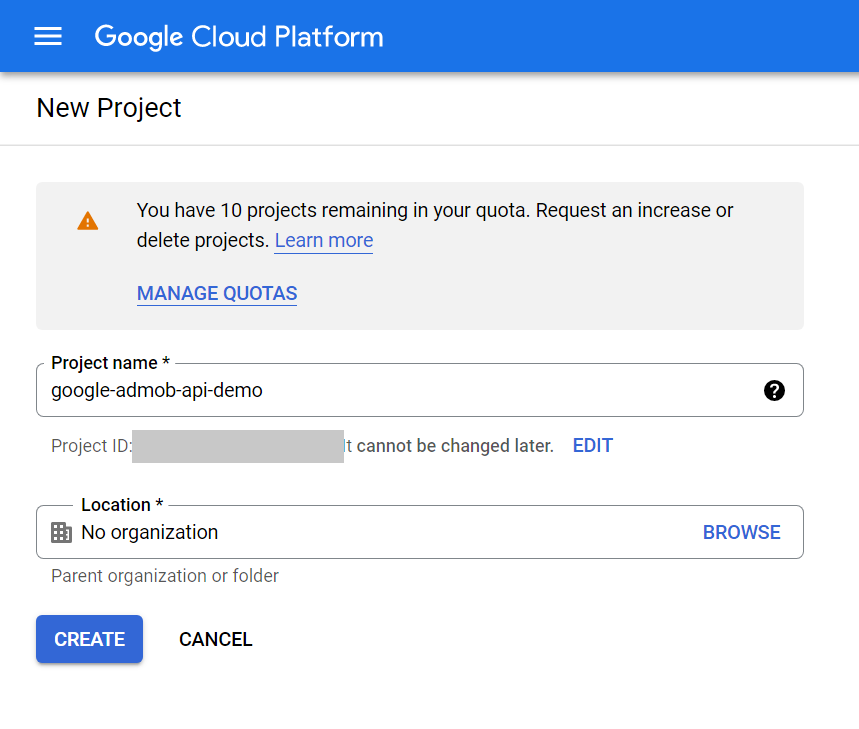
Task: Show help for Project name field
Action: 774,391
